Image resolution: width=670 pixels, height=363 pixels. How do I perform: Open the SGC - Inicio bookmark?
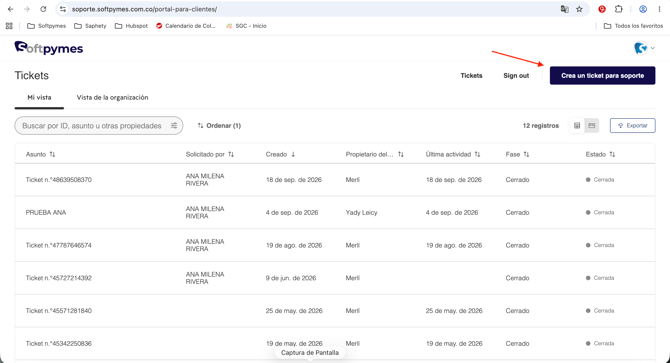(246, 26)
